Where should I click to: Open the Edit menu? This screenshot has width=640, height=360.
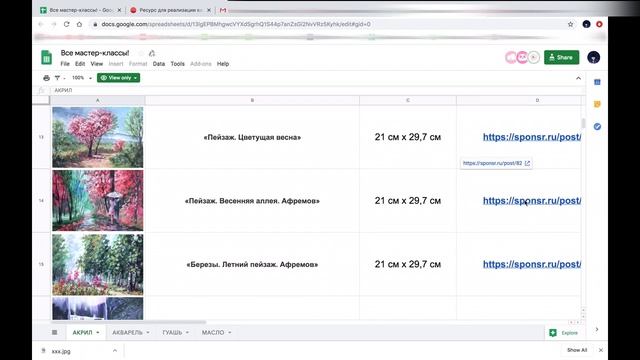click(x=80, y=64)
